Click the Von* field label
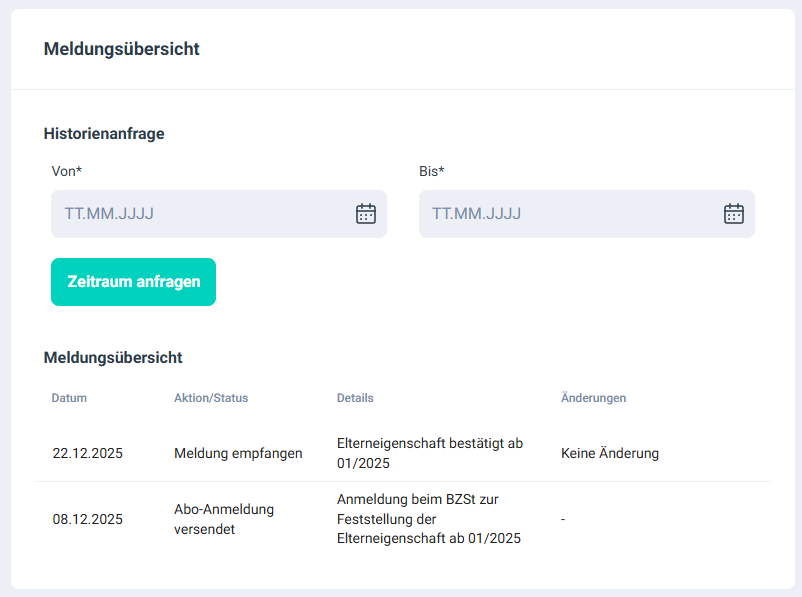Image resolution: width=802 pixels, height=597 pixels. [x=67, y=171]
